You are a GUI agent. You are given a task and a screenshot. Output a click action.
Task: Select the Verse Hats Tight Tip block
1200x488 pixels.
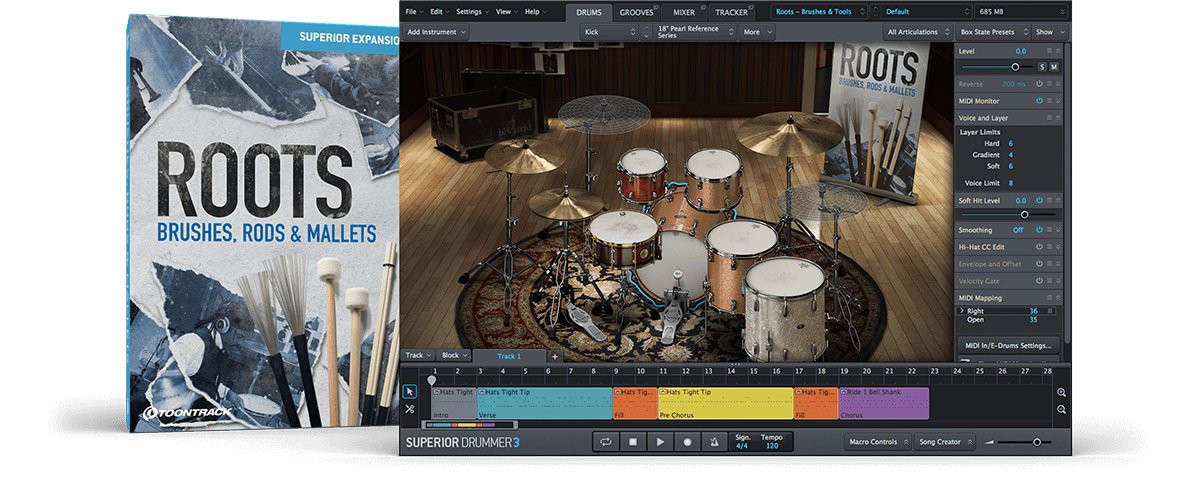click(x=544, y=403)
